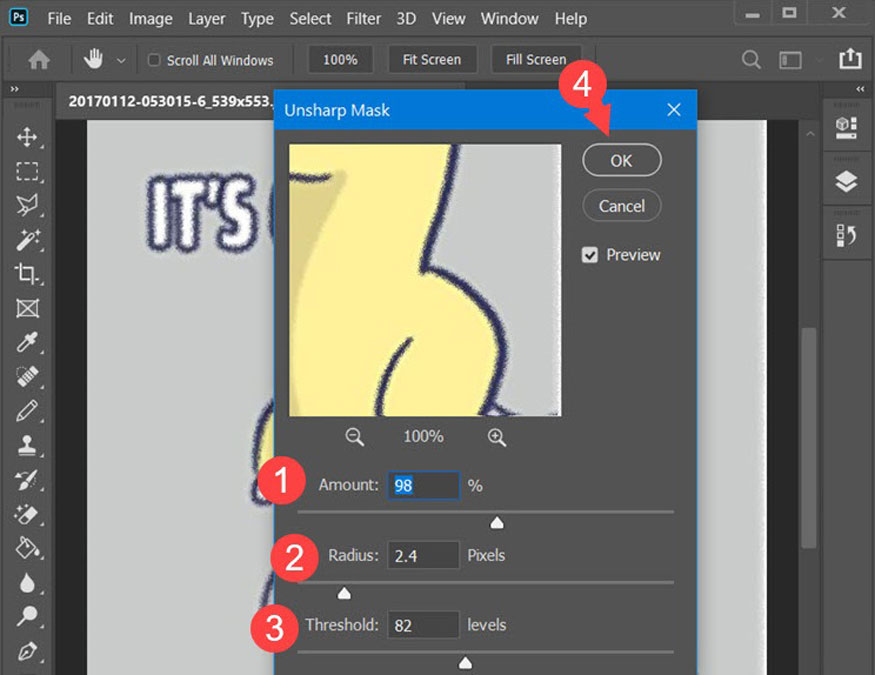Zoom in the Unsharp Mask preview
This screenshot has width=875, height=675.
tap(497, 437)
